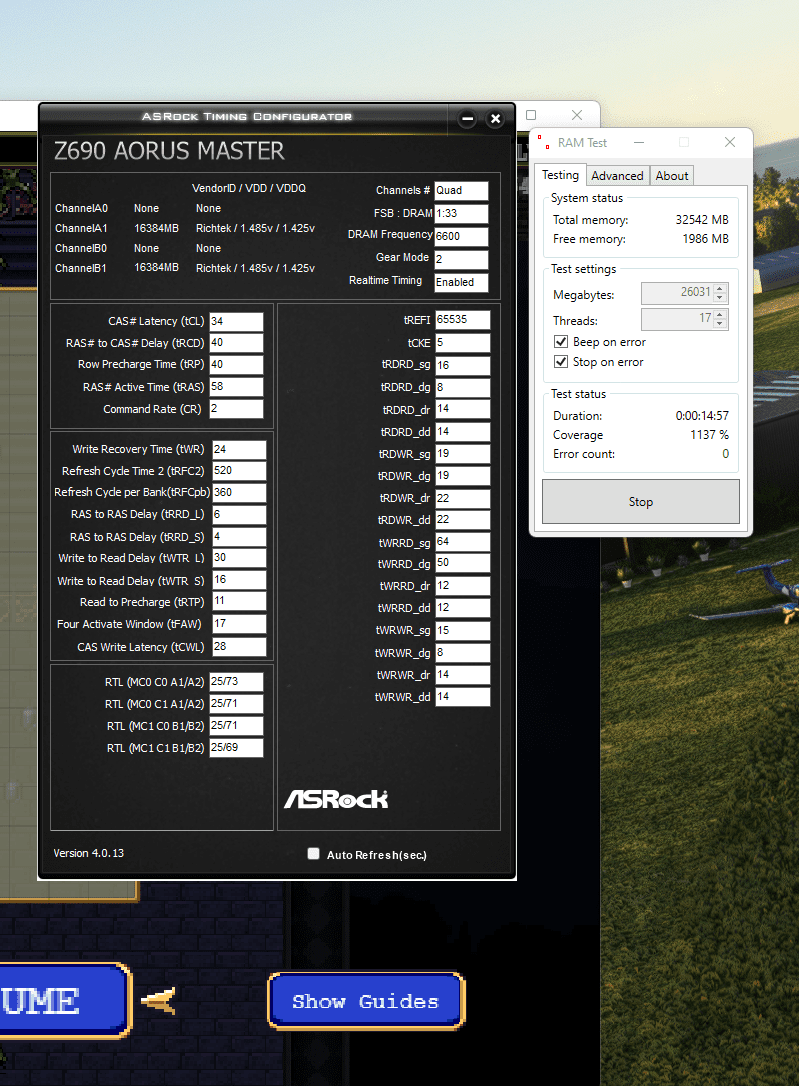Minimize the ASRock Timing Configurator window
Viewport: 799px width, 1086px height.
(467, 118)
